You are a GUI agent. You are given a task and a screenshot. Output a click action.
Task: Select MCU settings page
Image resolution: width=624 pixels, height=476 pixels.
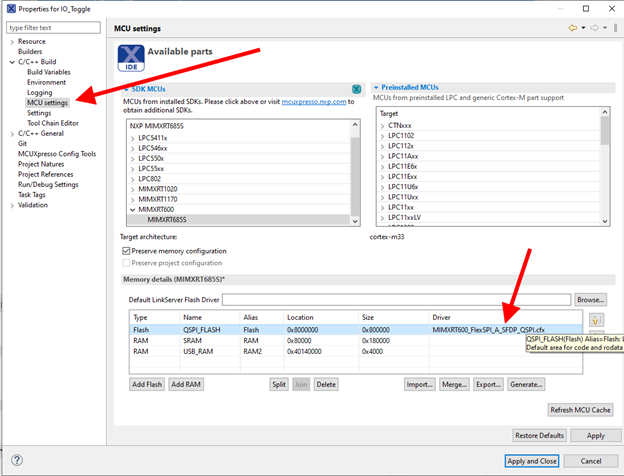pyautogui.click(x=47, y=103)
